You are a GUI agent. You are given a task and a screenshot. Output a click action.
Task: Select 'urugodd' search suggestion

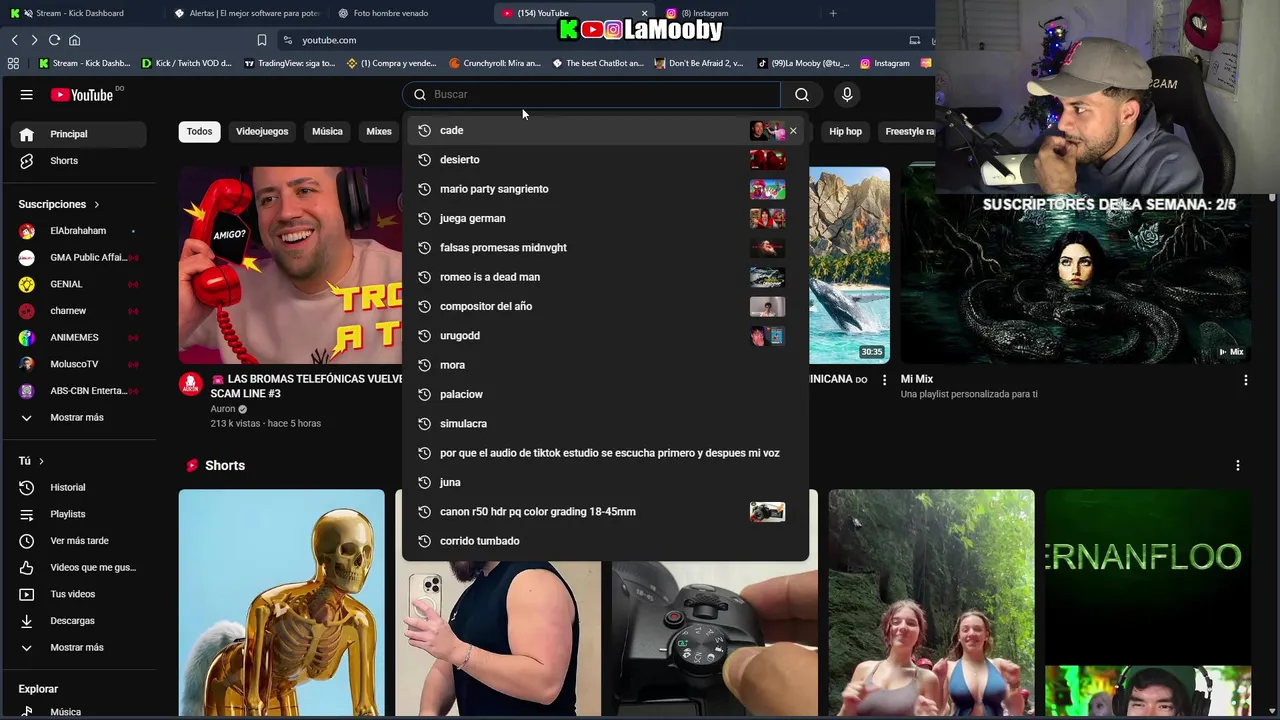point(606,336)
